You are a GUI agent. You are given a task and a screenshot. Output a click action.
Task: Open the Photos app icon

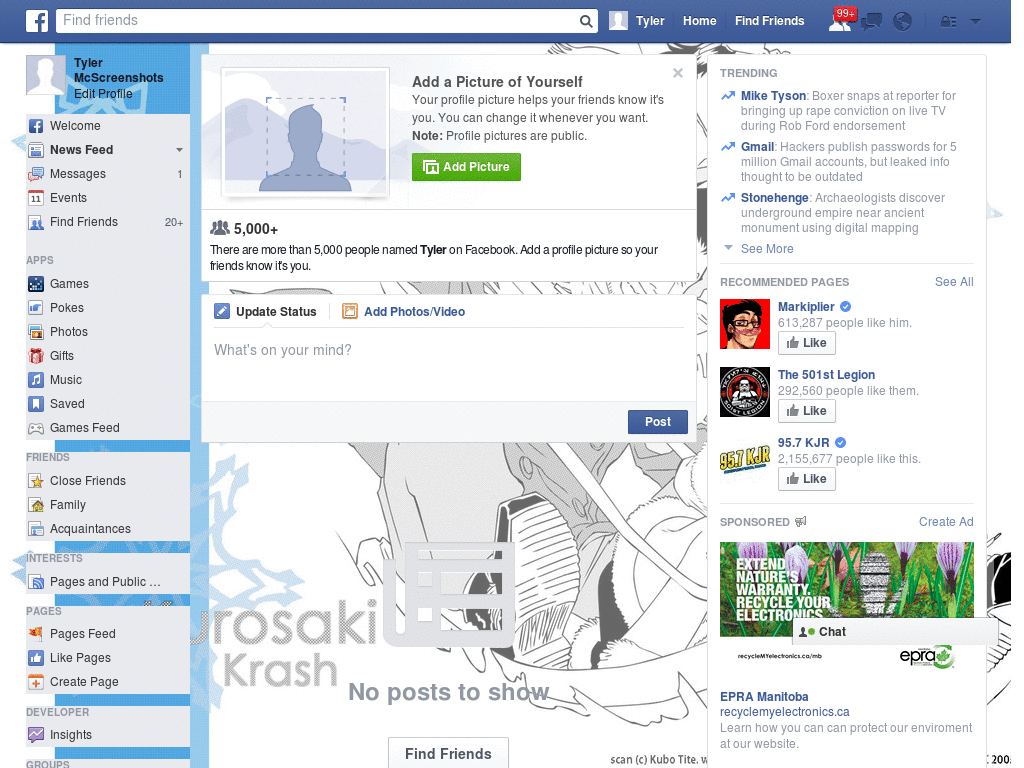pyautogui.click(x=36, y=332)
